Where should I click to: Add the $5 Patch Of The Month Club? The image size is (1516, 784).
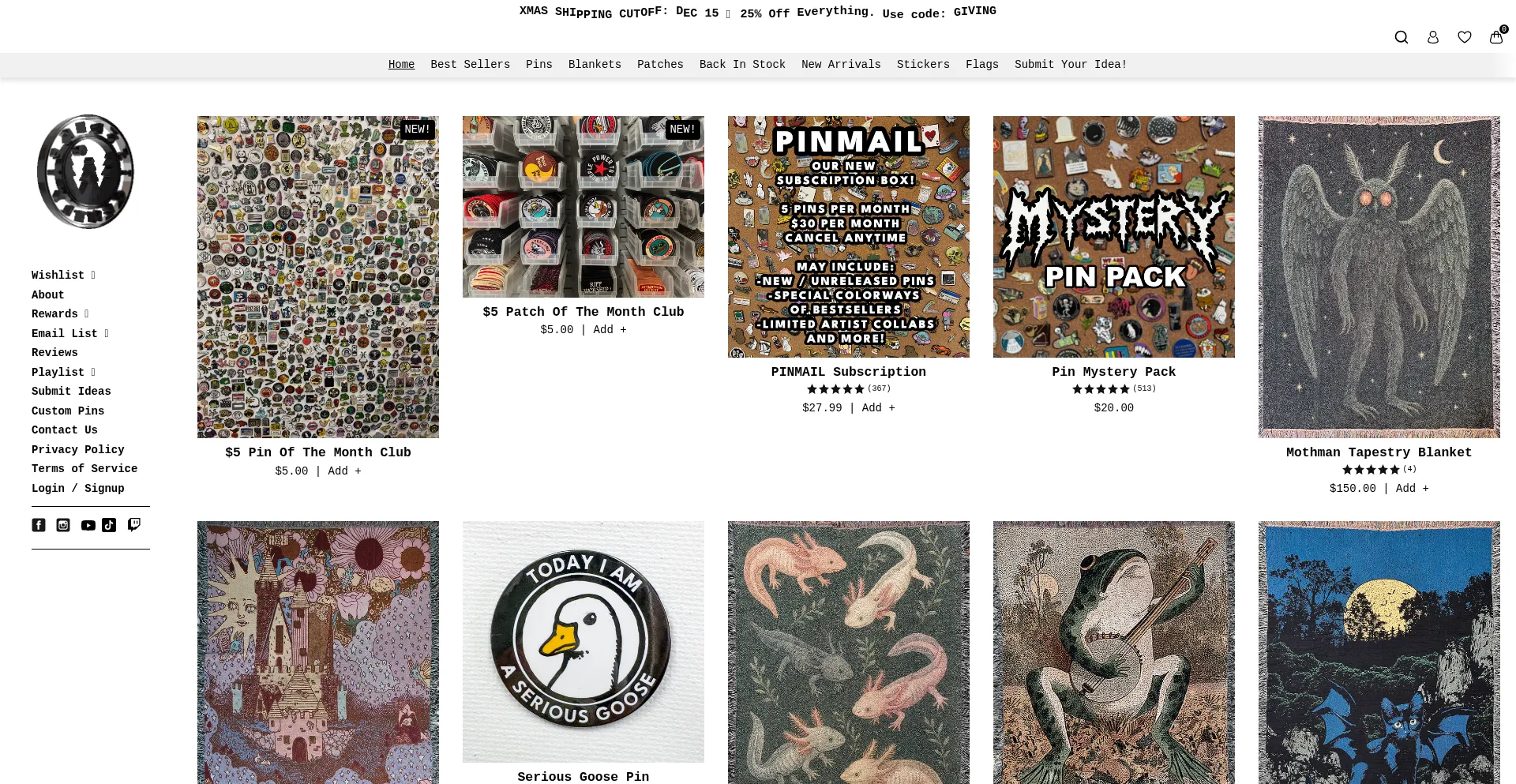[x=610, y=330]
